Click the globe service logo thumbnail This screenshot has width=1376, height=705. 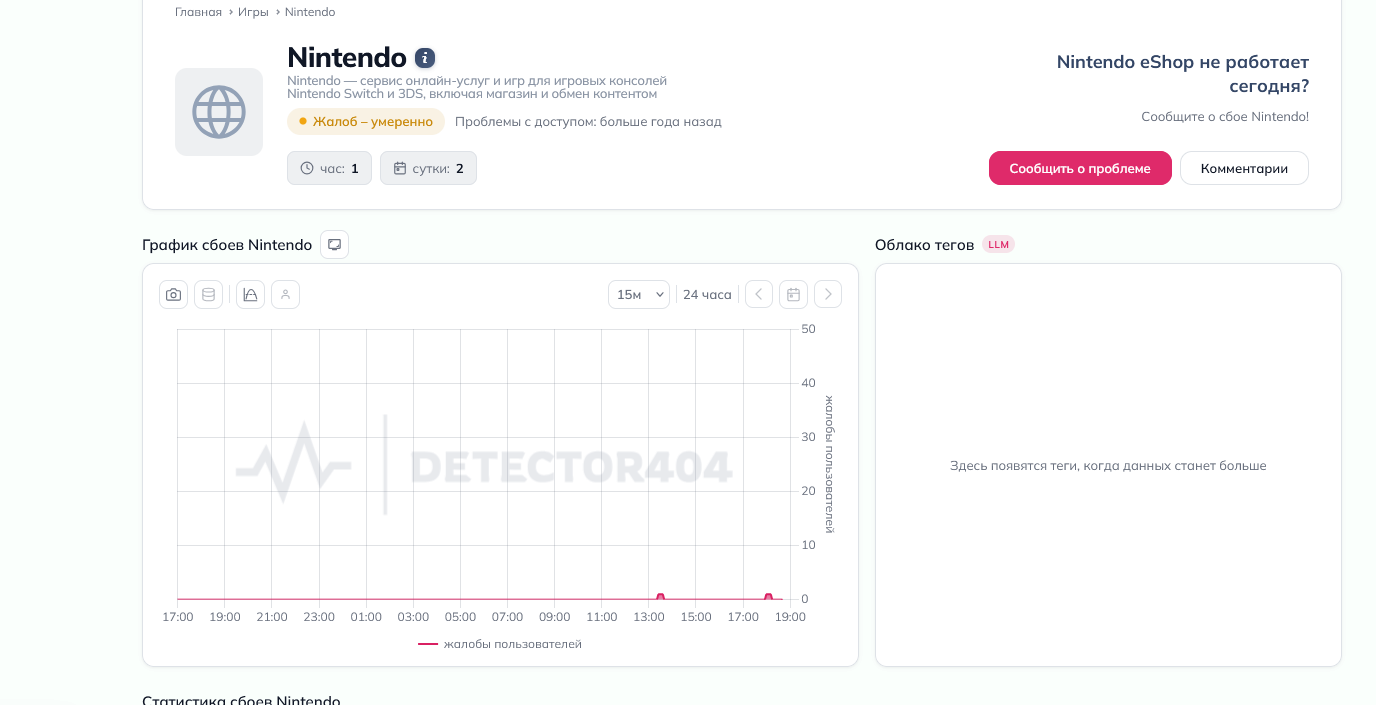point(219,112)
